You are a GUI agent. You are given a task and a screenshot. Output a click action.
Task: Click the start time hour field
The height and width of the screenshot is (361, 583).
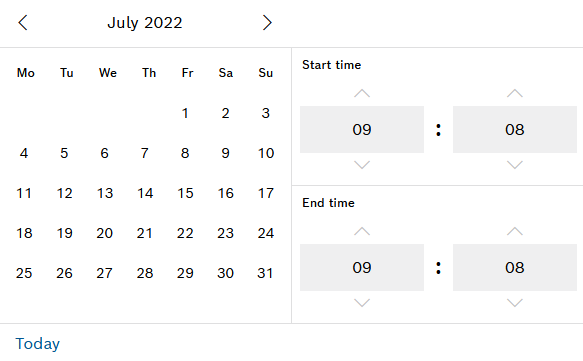pos(362,129)
